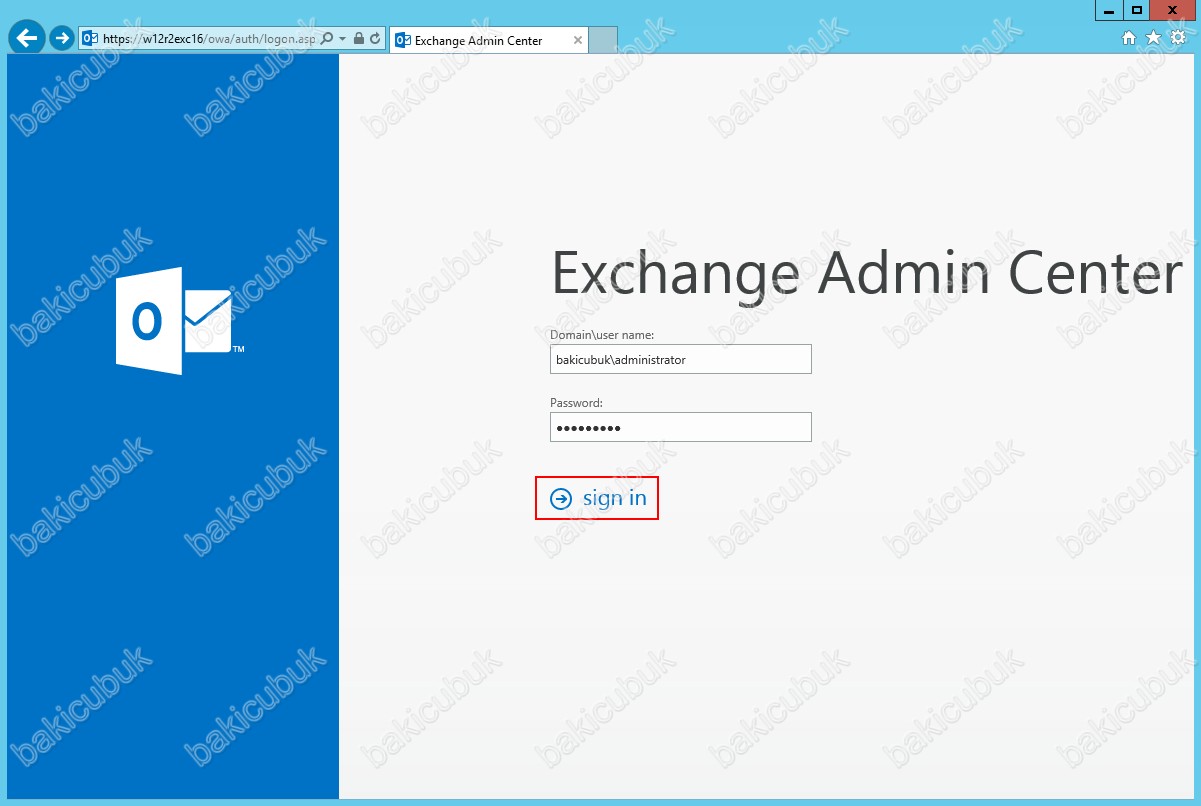Open the Tools gear icon
Viewport: 1201px width, 806px height.
pos(1177,38)
